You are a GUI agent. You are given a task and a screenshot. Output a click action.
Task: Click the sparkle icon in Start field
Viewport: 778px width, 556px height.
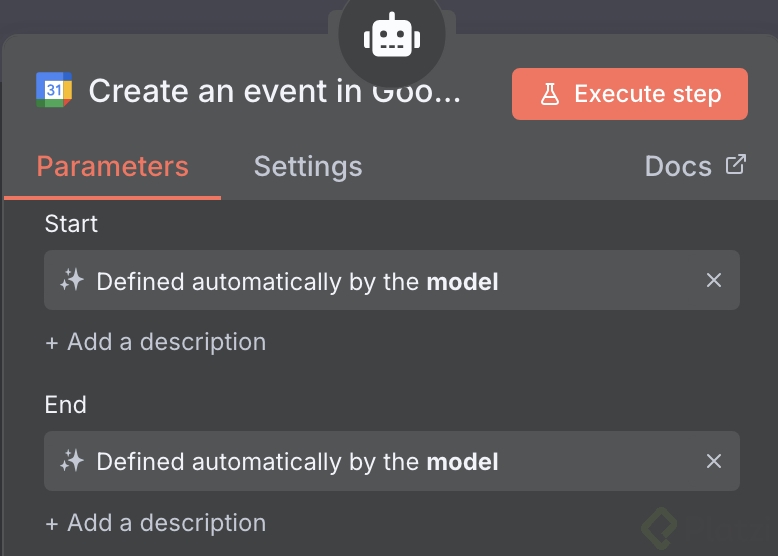coord(71,281)
